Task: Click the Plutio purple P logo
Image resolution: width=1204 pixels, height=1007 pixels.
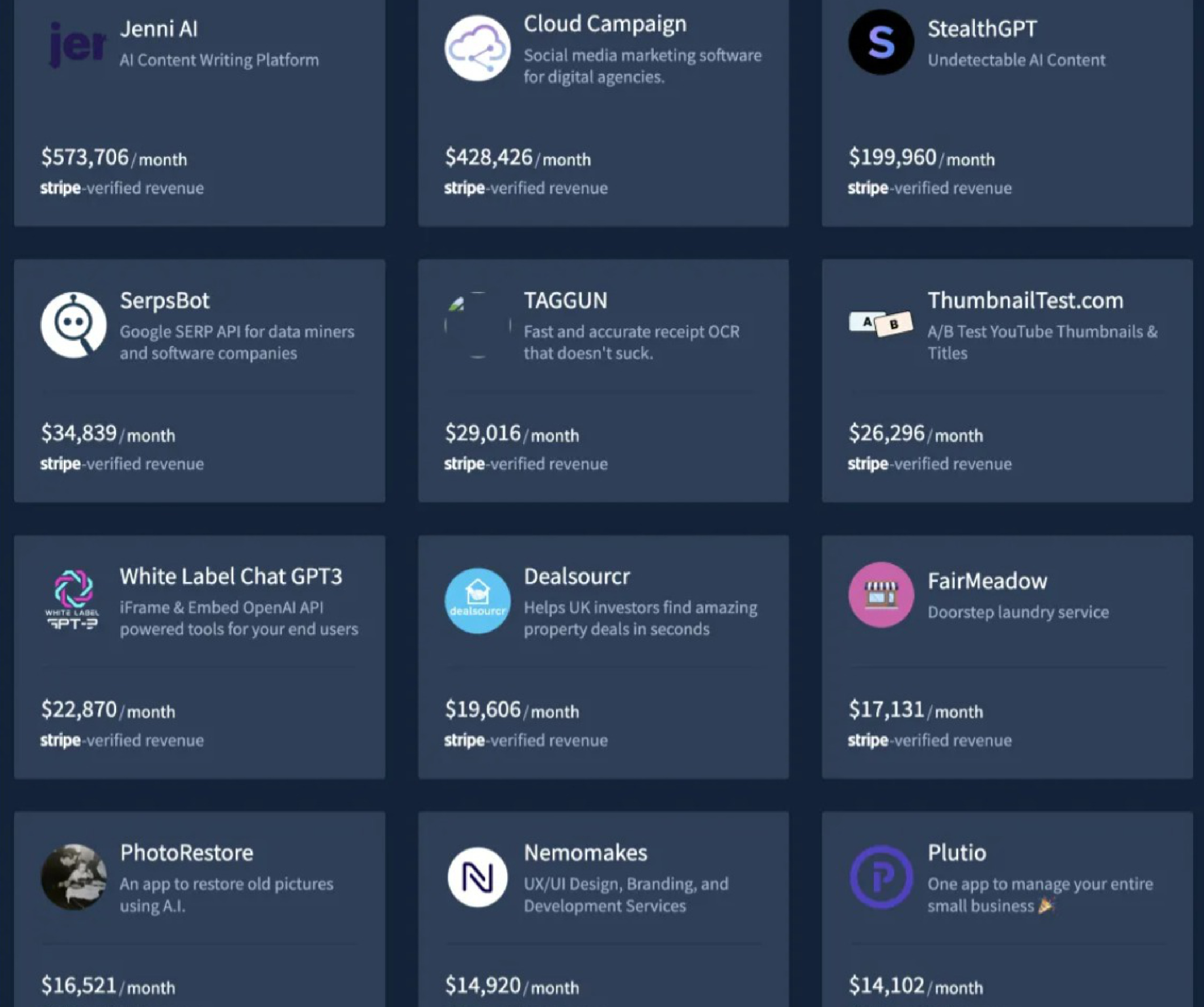Action: 881,877
